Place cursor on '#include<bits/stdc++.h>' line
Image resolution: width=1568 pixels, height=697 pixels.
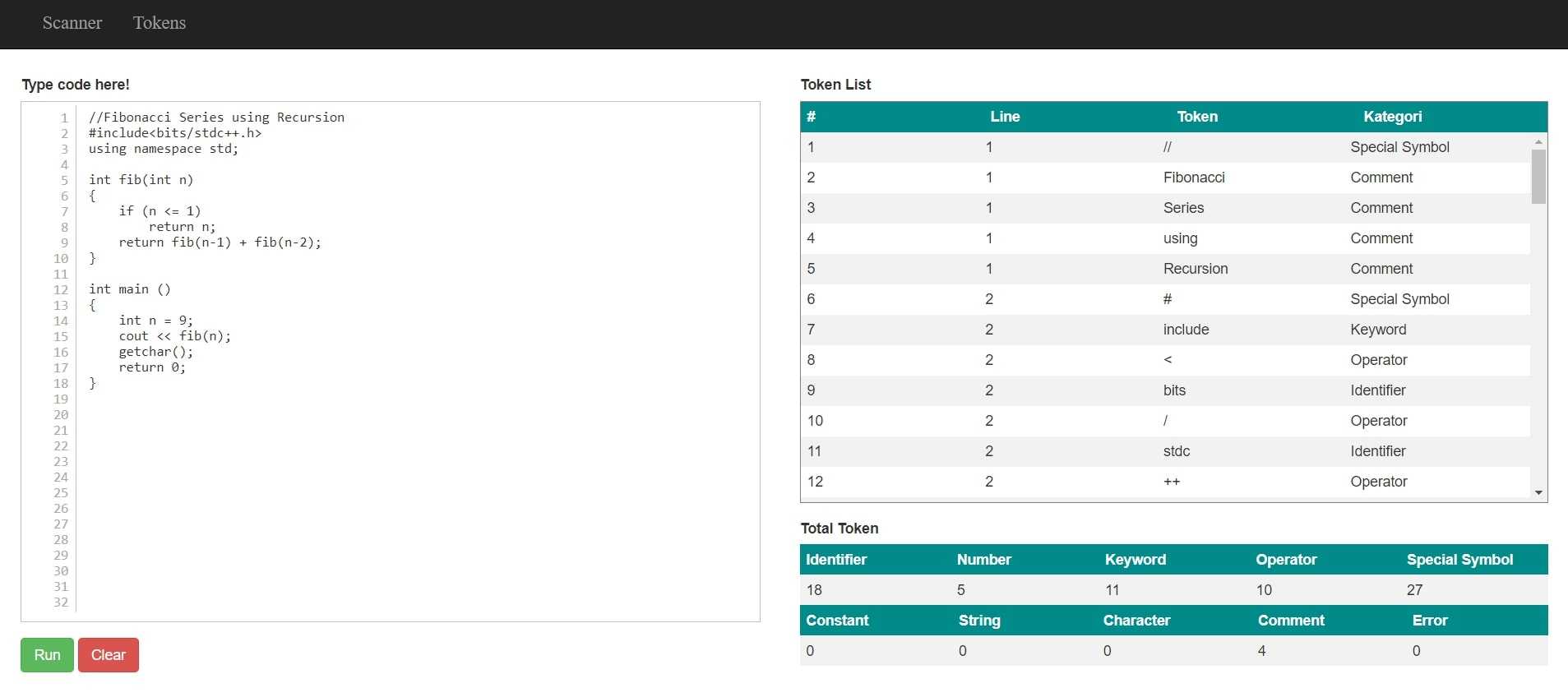(175, 133)
